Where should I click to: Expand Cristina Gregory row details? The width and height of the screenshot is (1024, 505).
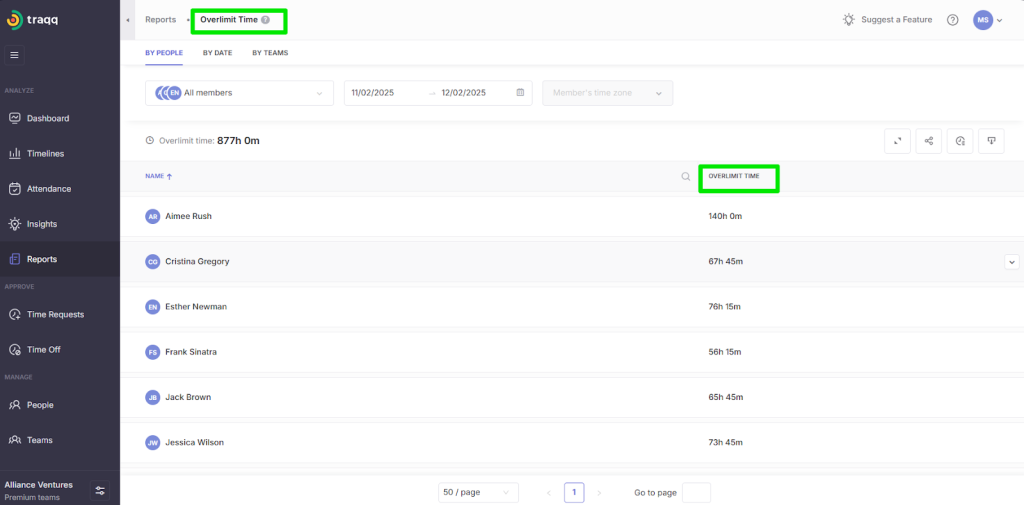1011,261
